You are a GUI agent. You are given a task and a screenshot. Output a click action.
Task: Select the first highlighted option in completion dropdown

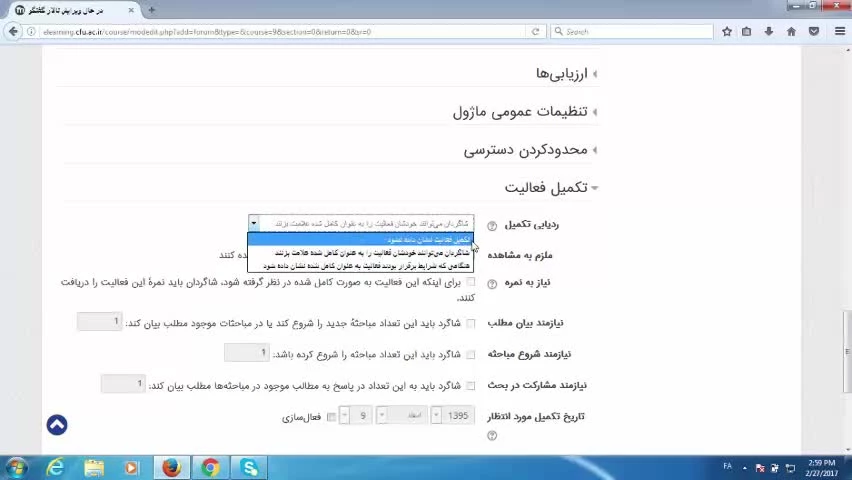[360, 240]
